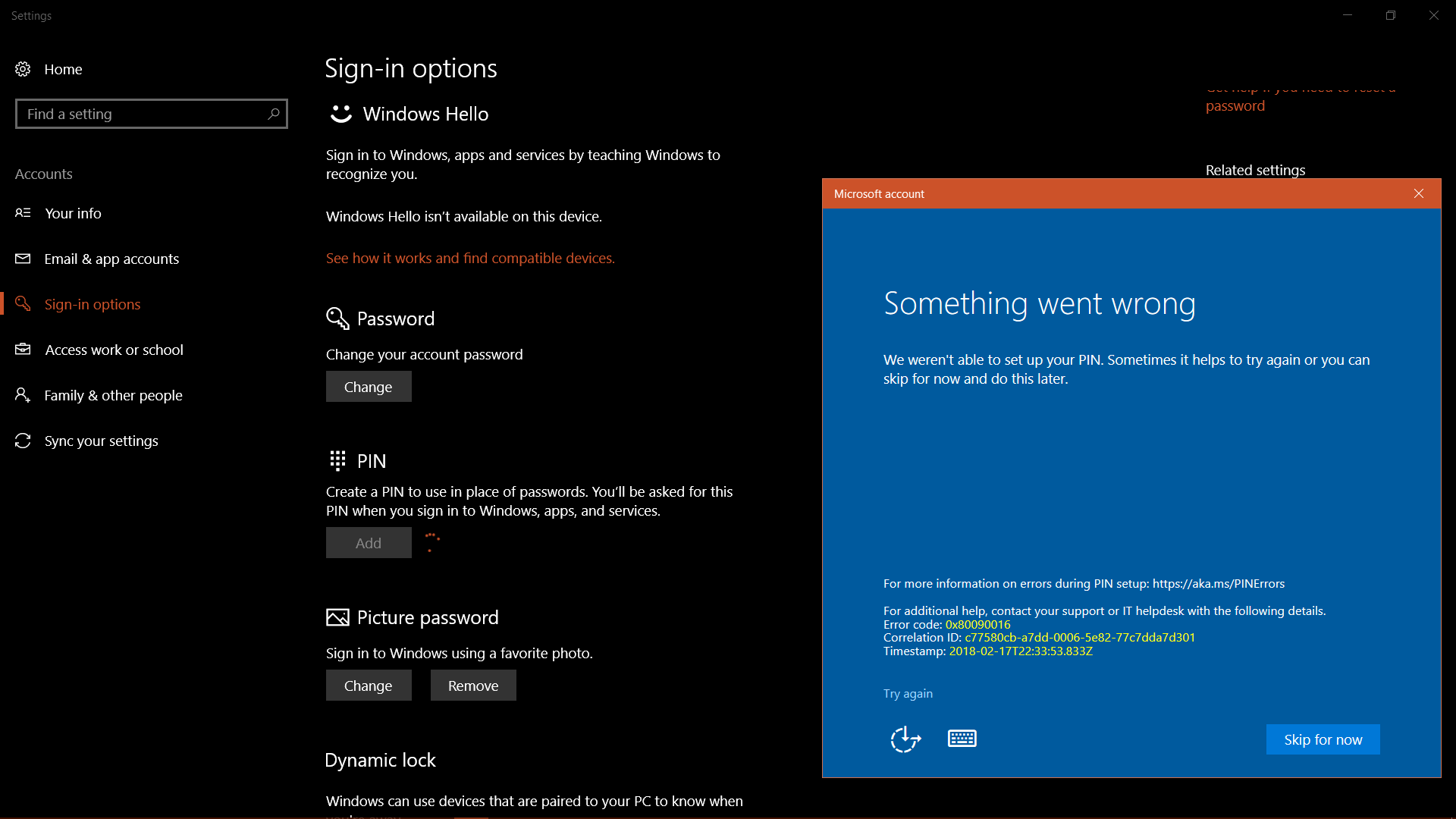
Task: Click the Password lock icon
Action: [x=337, y=318]
